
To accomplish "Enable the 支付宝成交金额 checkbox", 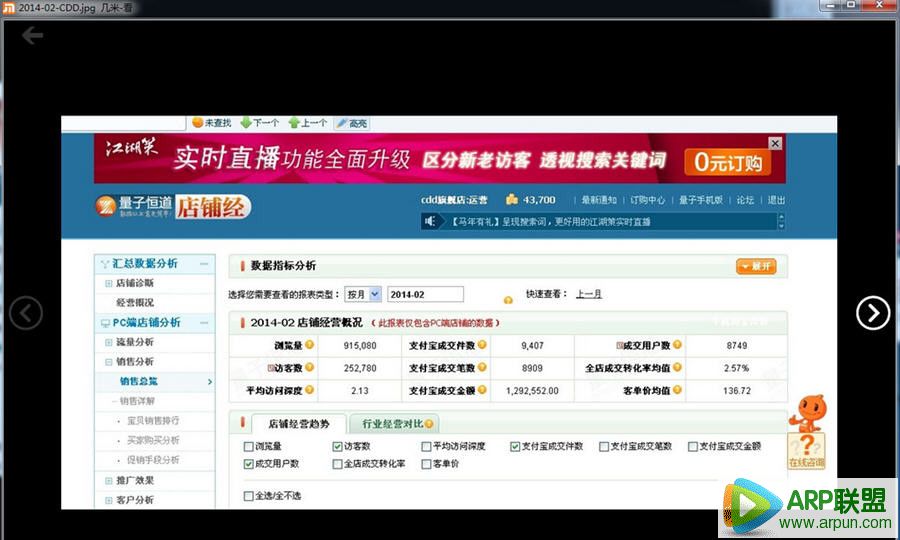I will 693,446.
